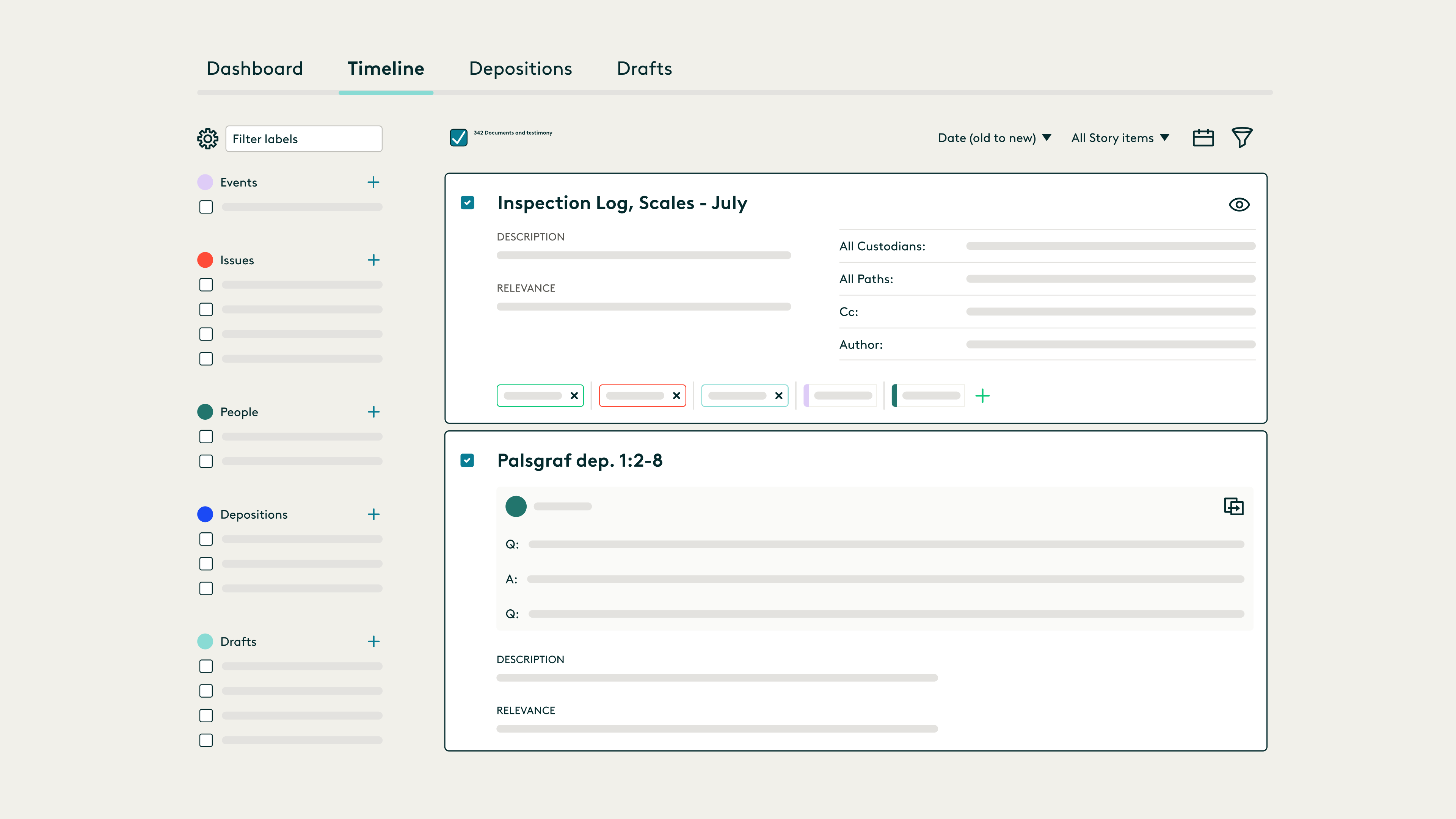Viewport: 1456px width, 819px height.
Task: Uncheck the 342 Documents and testimony checkbox
Action: pyautogui.click(x=458, y=137)
